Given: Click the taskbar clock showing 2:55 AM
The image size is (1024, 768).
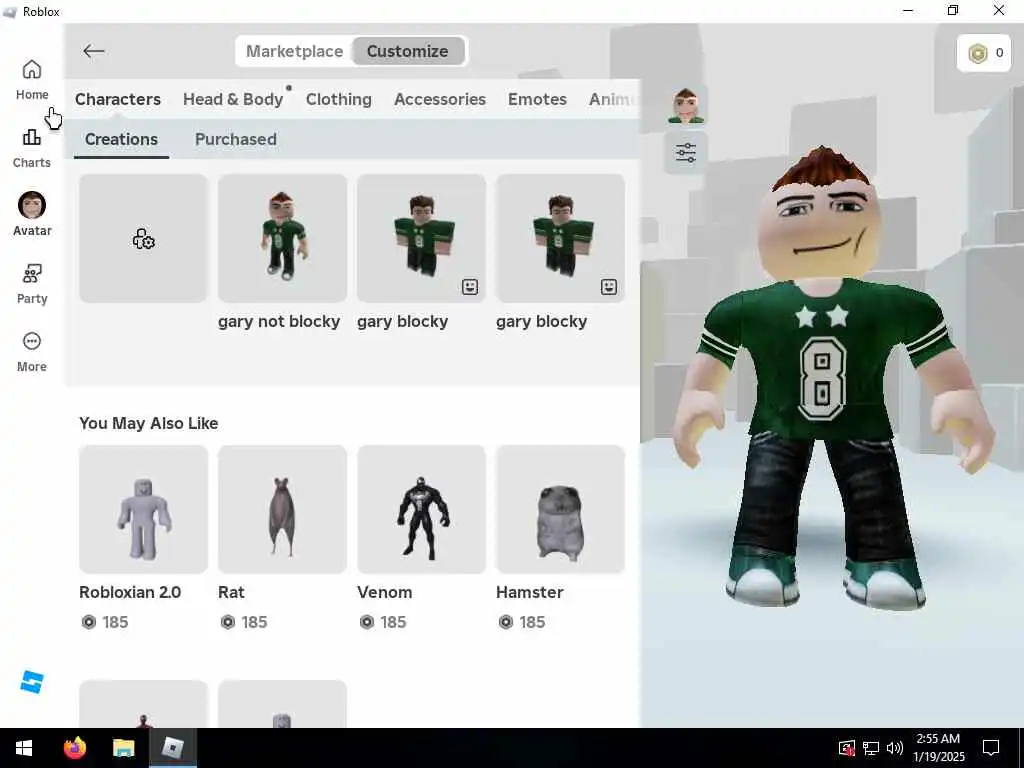Looking at the screenshot, I should click(938, 748).
